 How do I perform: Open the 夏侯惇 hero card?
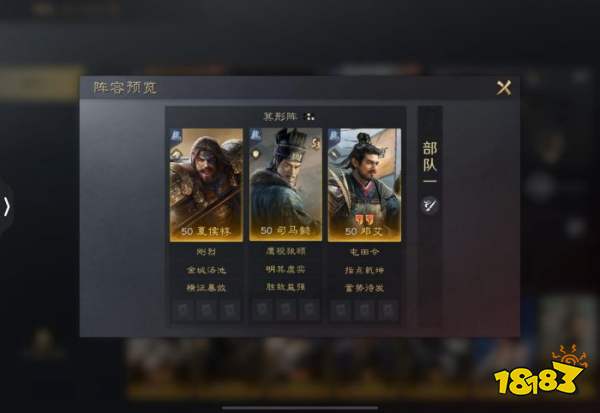click(206, 185)
